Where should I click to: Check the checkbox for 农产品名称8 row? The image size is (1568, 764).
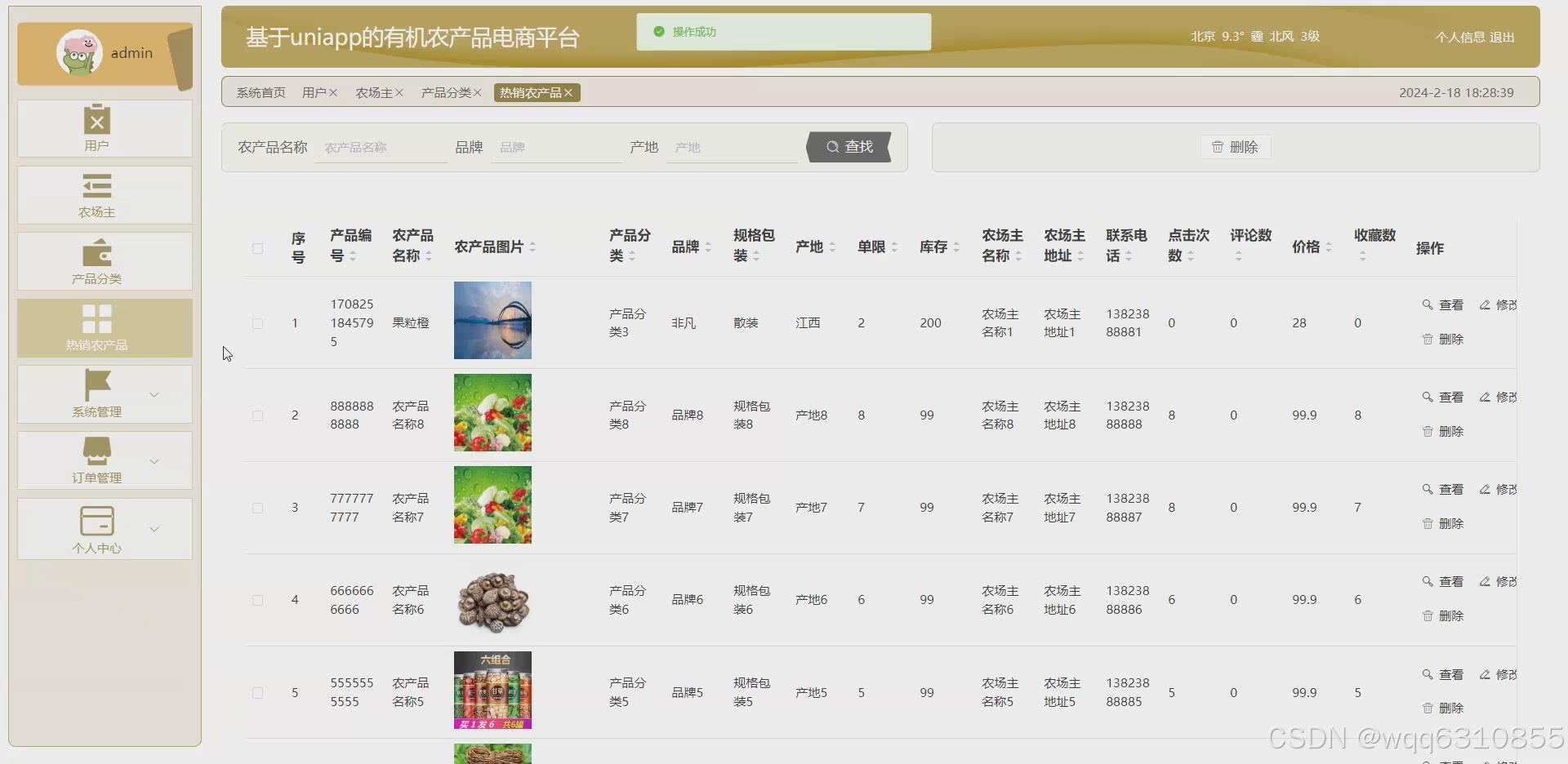tap(257, 415)
